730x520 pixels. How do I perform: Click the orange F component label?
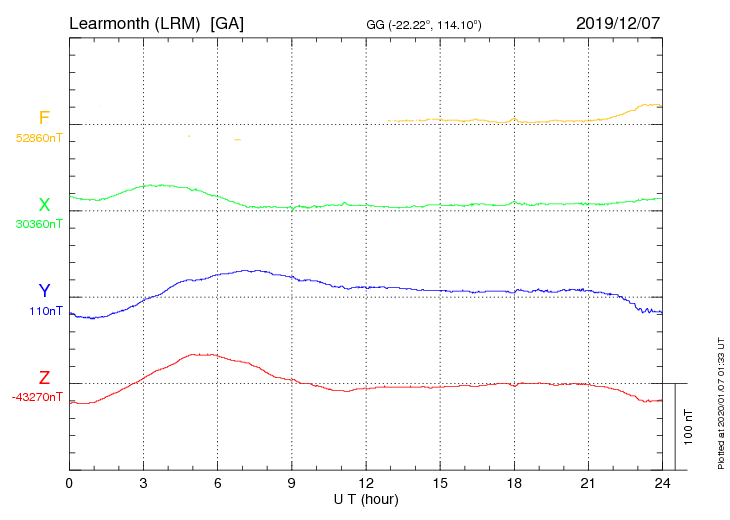click(44, 118)
